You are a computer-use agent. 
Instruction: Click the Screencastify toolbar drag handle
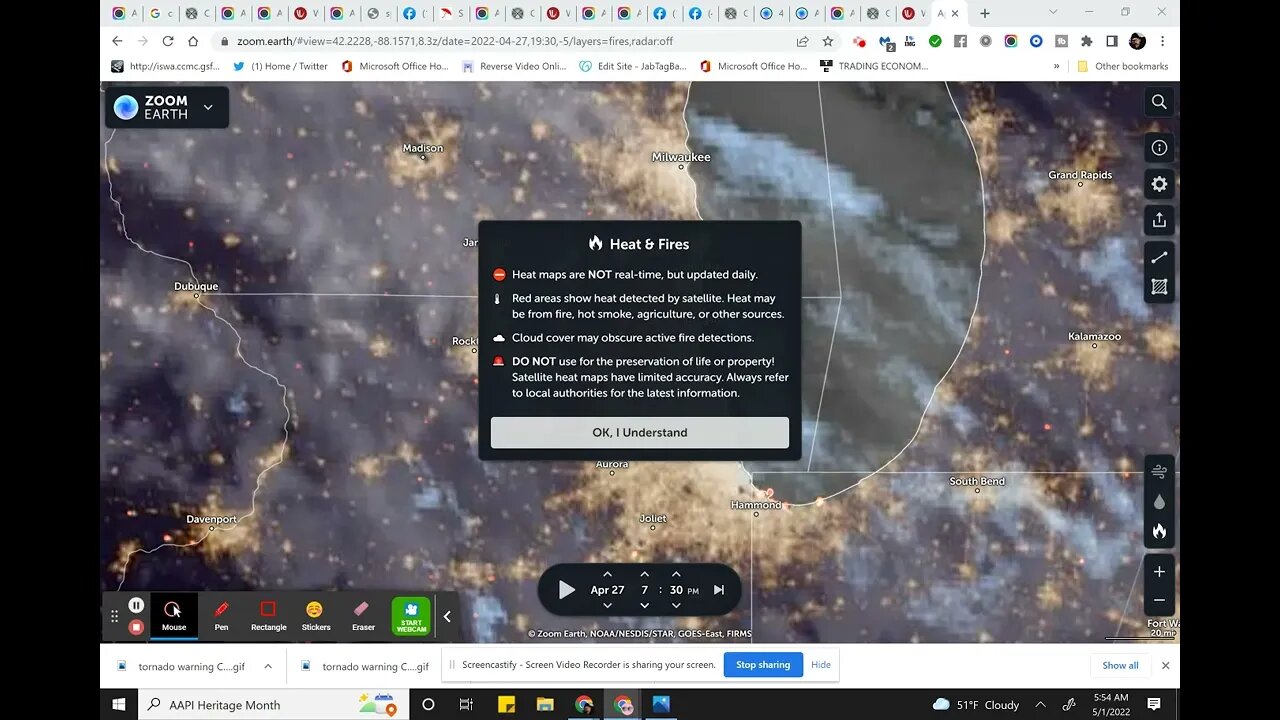click(x=114, y=617)
